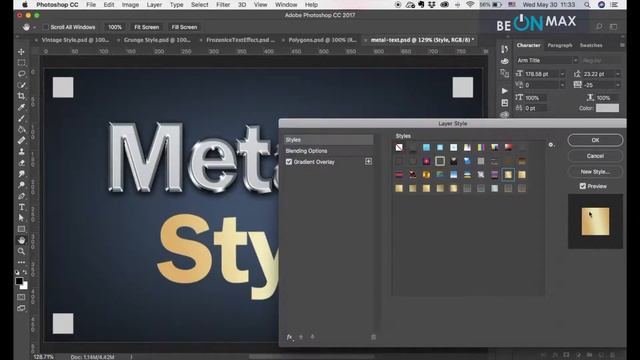Image resolution: width=640 pixels, height=360 pixels.
Task: Select the Zoom magnifier tool
Action: pyautogui.click(x=21, y=251)
